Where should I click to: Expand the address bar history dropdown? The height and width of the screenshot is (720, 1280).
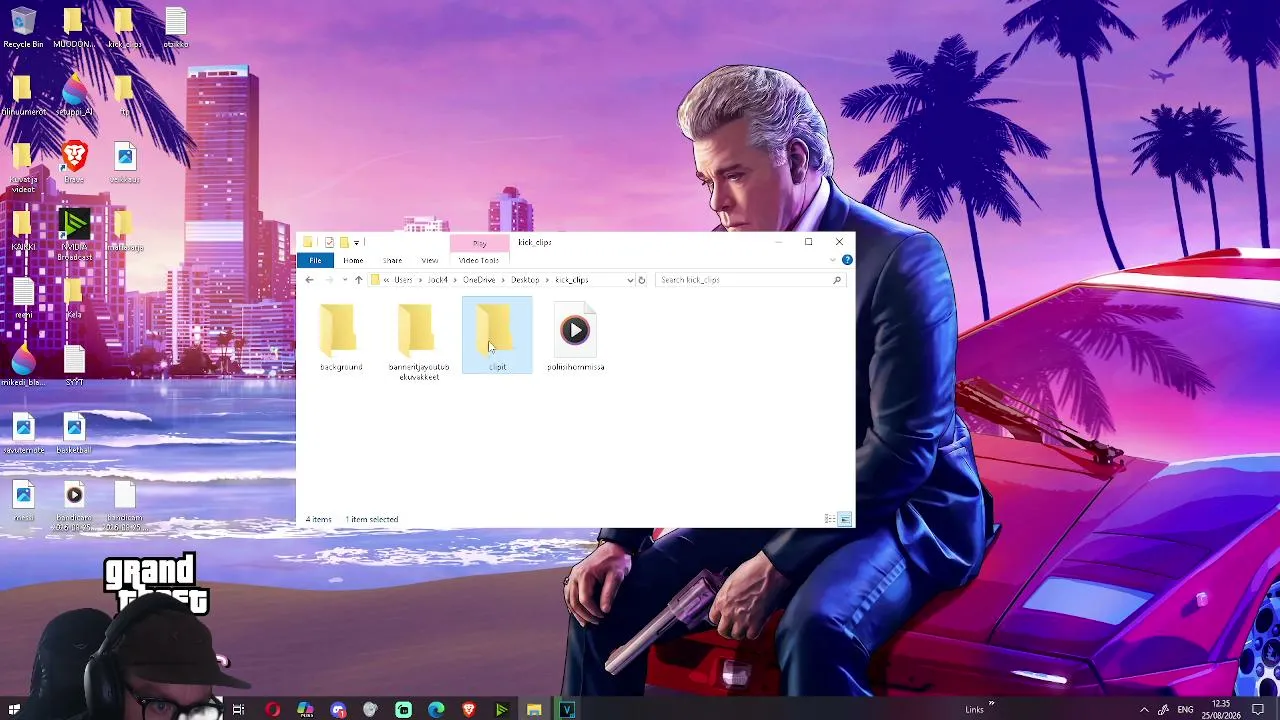(630, 280)
